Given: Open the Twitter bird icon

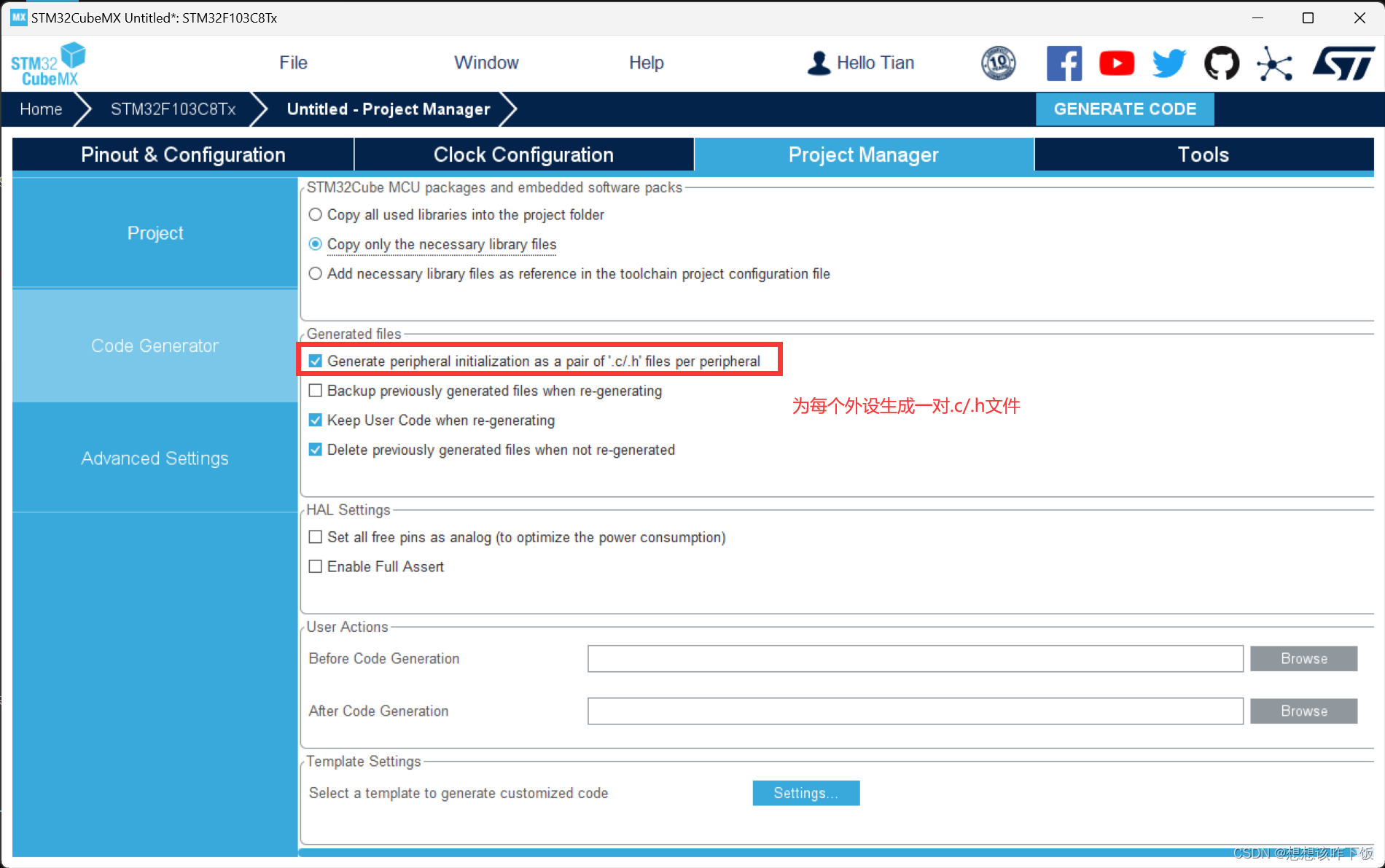Looking at the screenshot, I should pos(1169,63).
